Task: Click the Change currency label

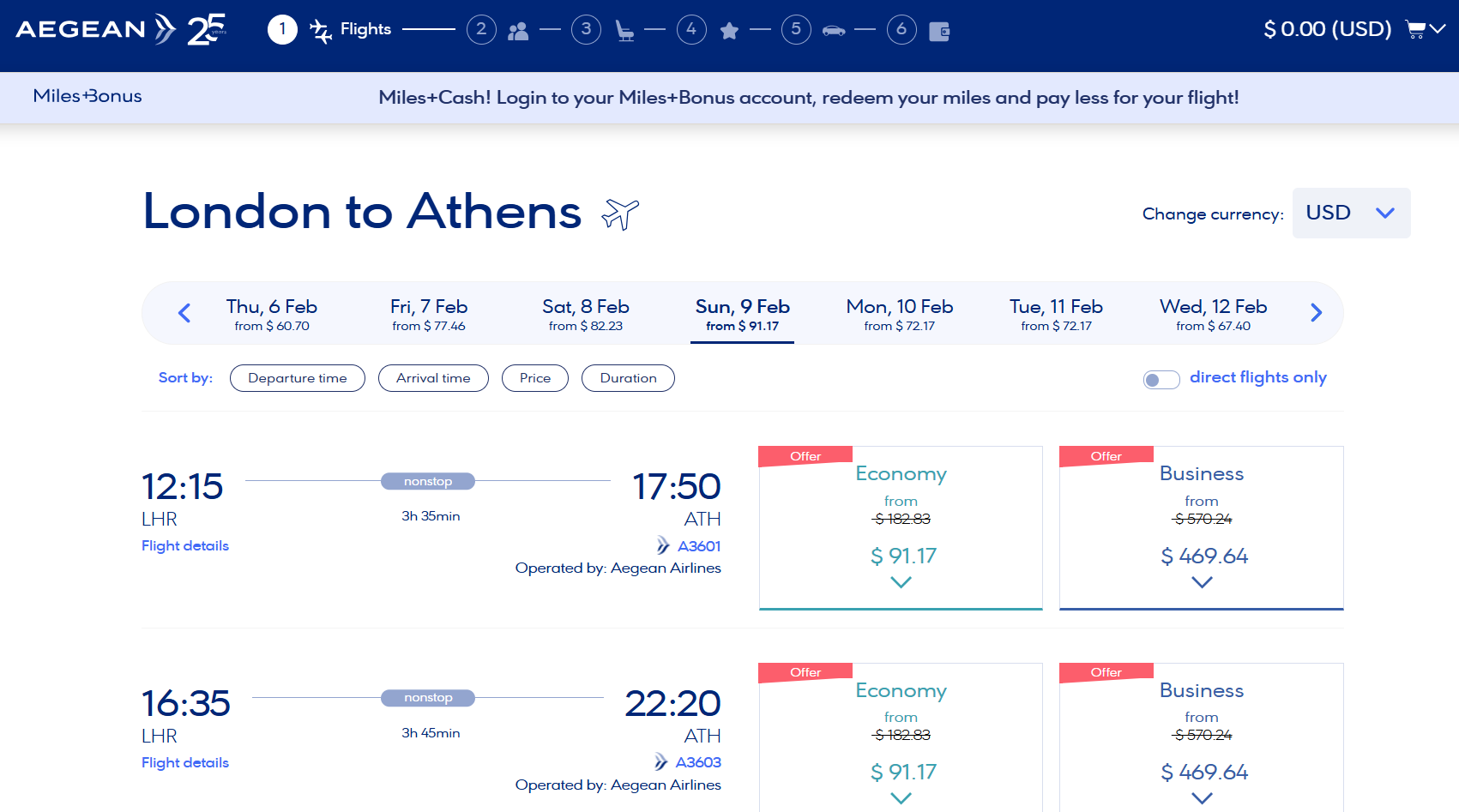Action: pyautogui.click(x=1213, y=214)
